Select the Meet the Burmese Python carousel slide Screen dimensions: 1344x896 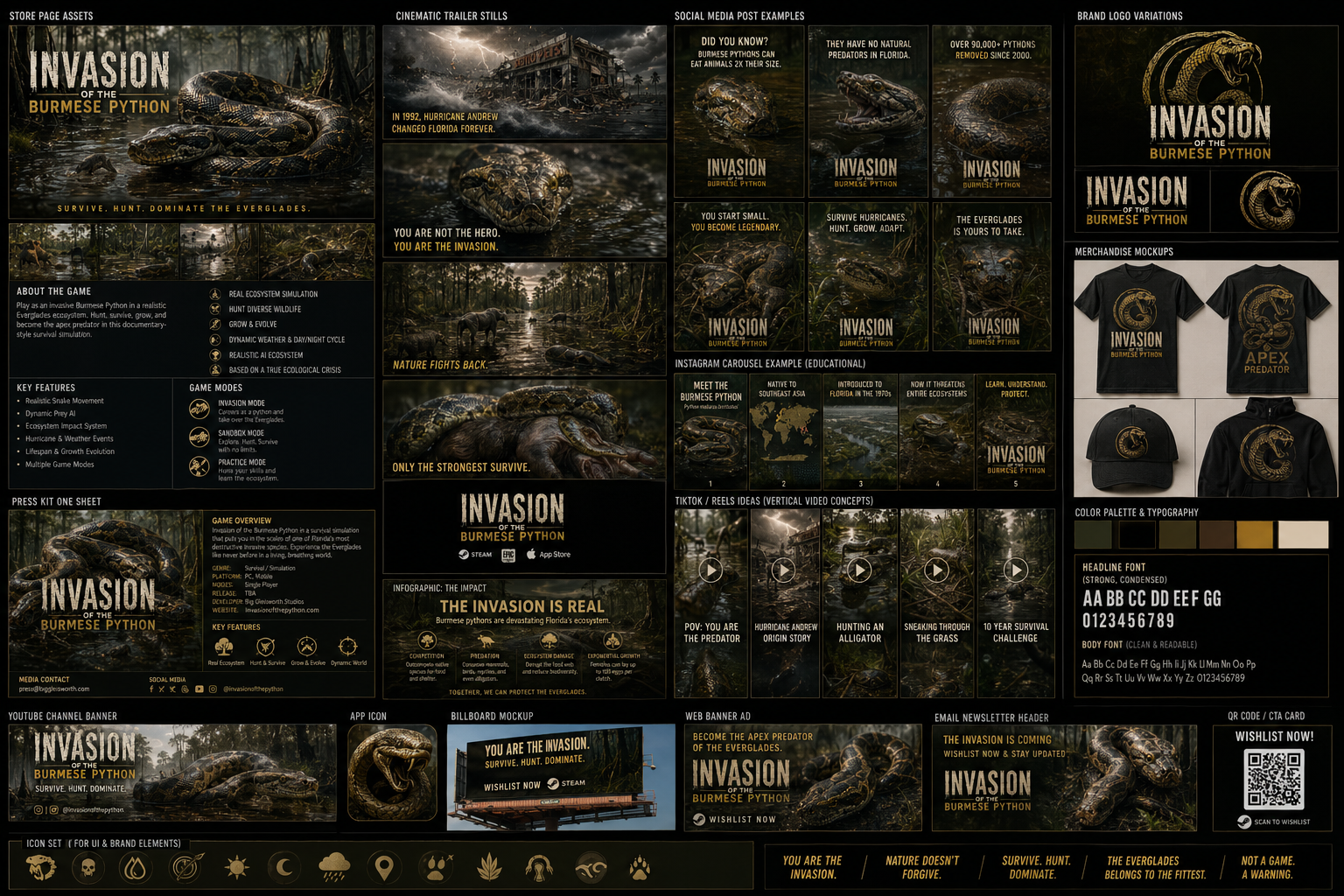[x=710, y=431]
